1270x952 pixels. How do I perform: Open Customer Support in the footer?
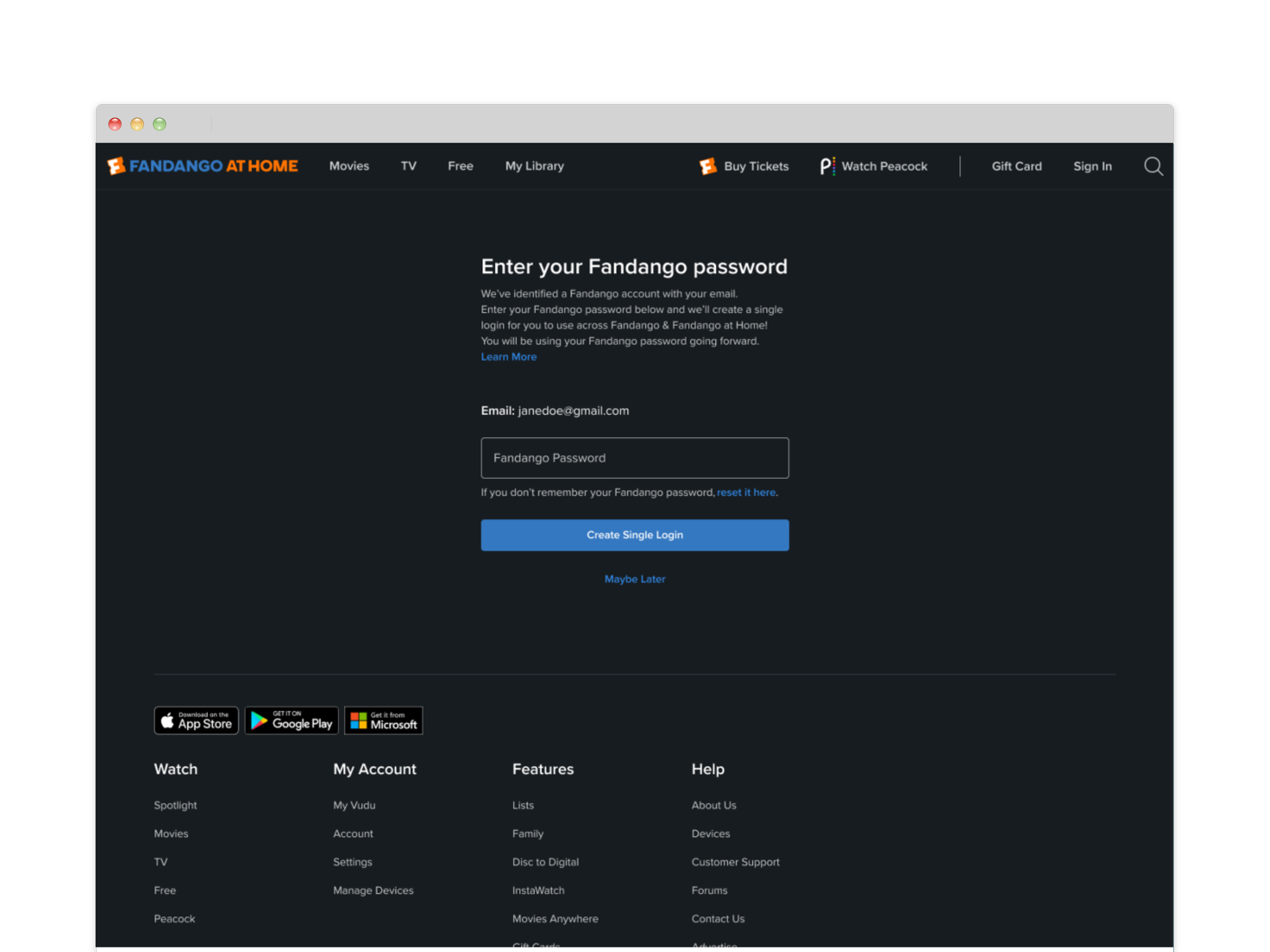(x=735, y=862)
